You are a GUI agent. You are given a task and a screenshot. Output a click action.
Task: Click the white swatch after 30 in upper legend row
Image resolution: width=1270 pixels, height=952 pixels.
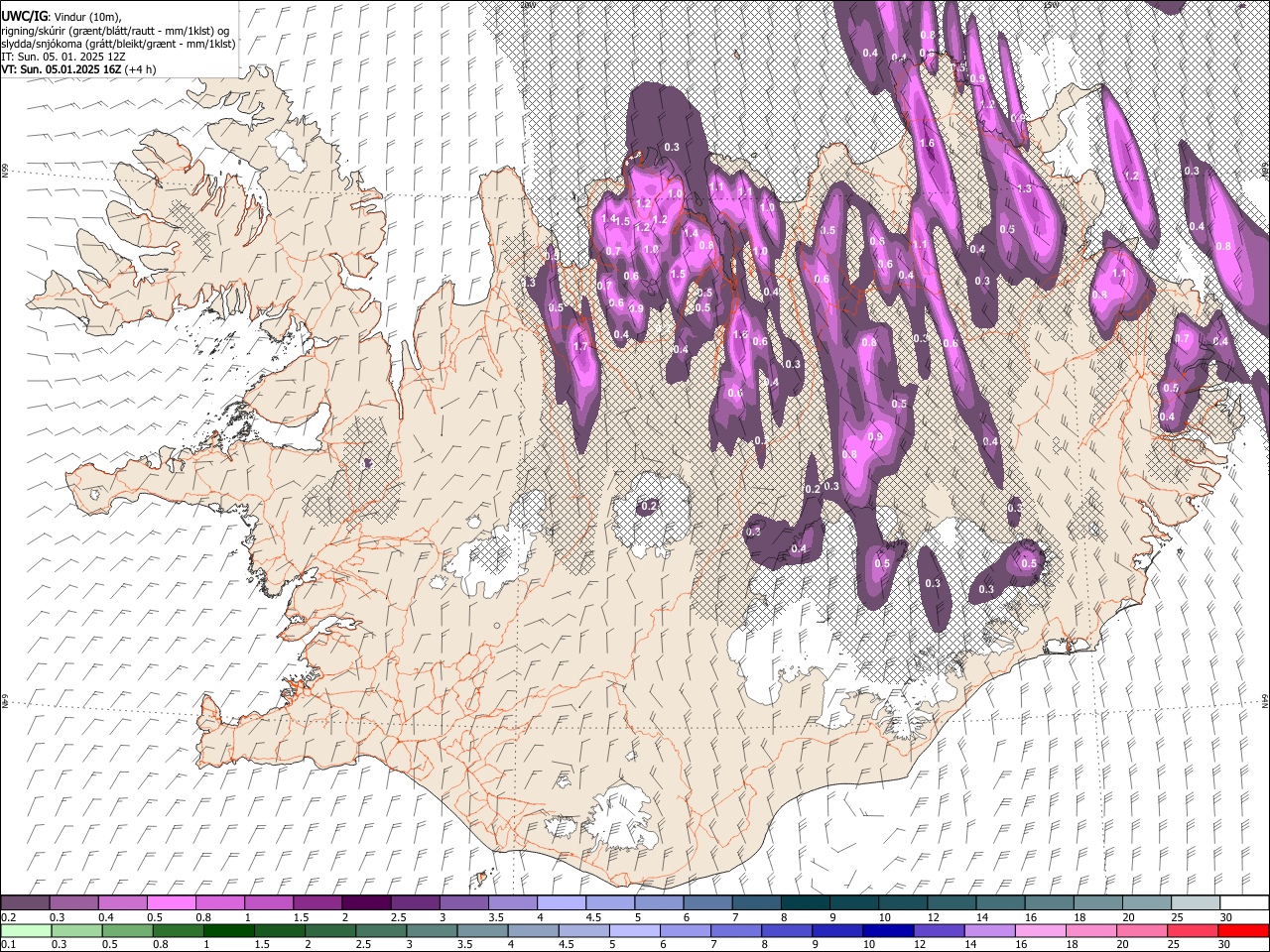[x=1243, y=902]
